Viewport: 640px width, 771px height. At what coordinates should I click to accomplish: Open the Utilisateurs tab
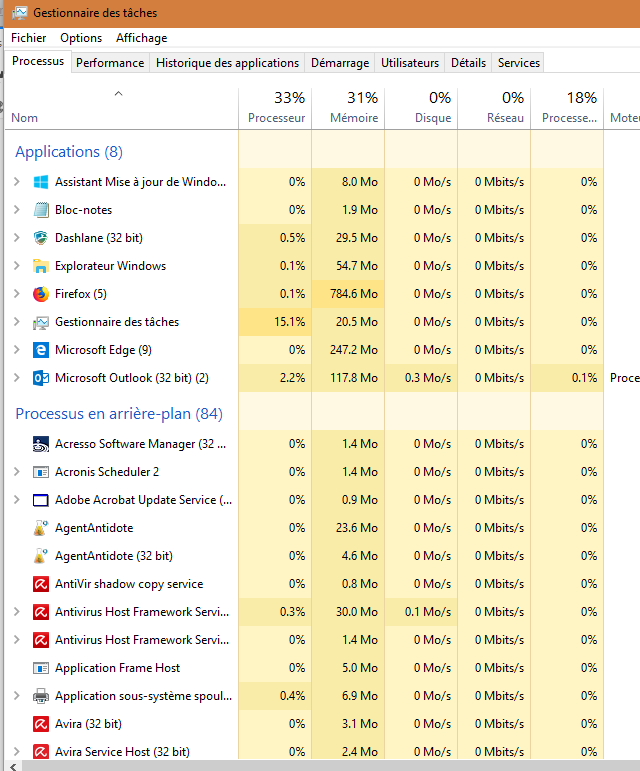point(410,63)
